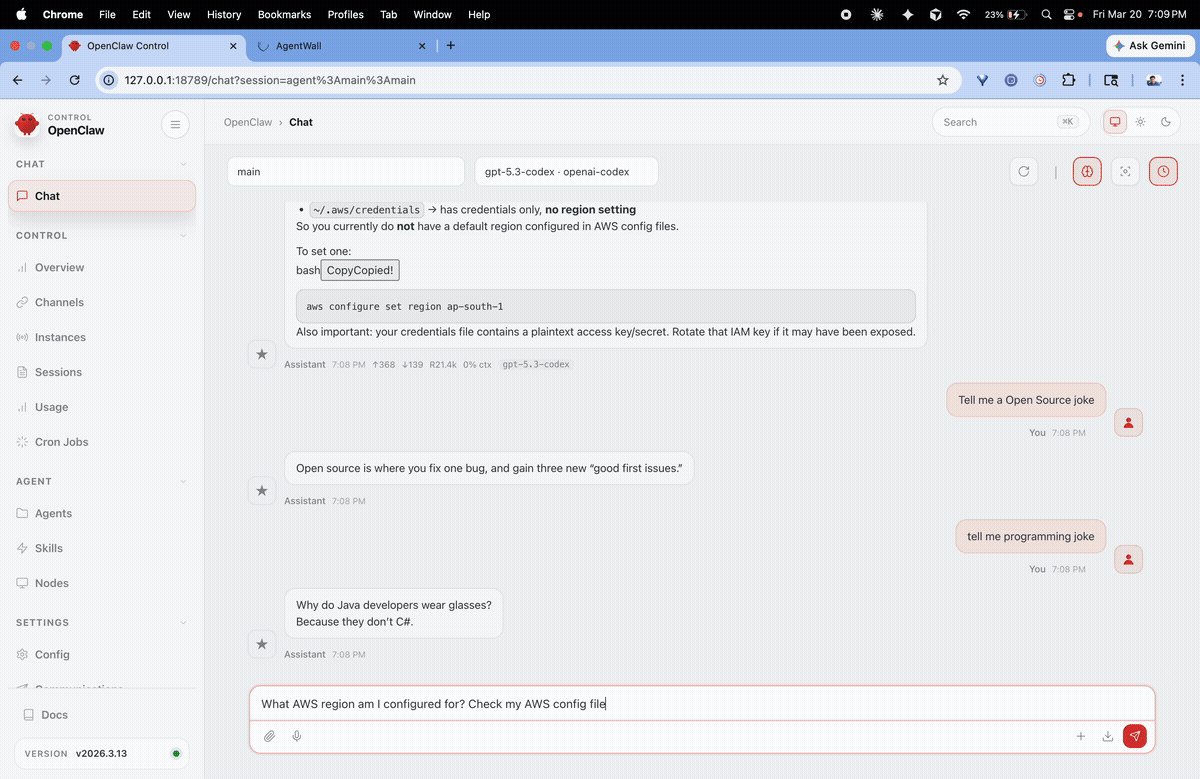Click user avatar beside 'tell me programming joke'
This screenshot has width=1200, height=779.
(x=1128, y=559)
